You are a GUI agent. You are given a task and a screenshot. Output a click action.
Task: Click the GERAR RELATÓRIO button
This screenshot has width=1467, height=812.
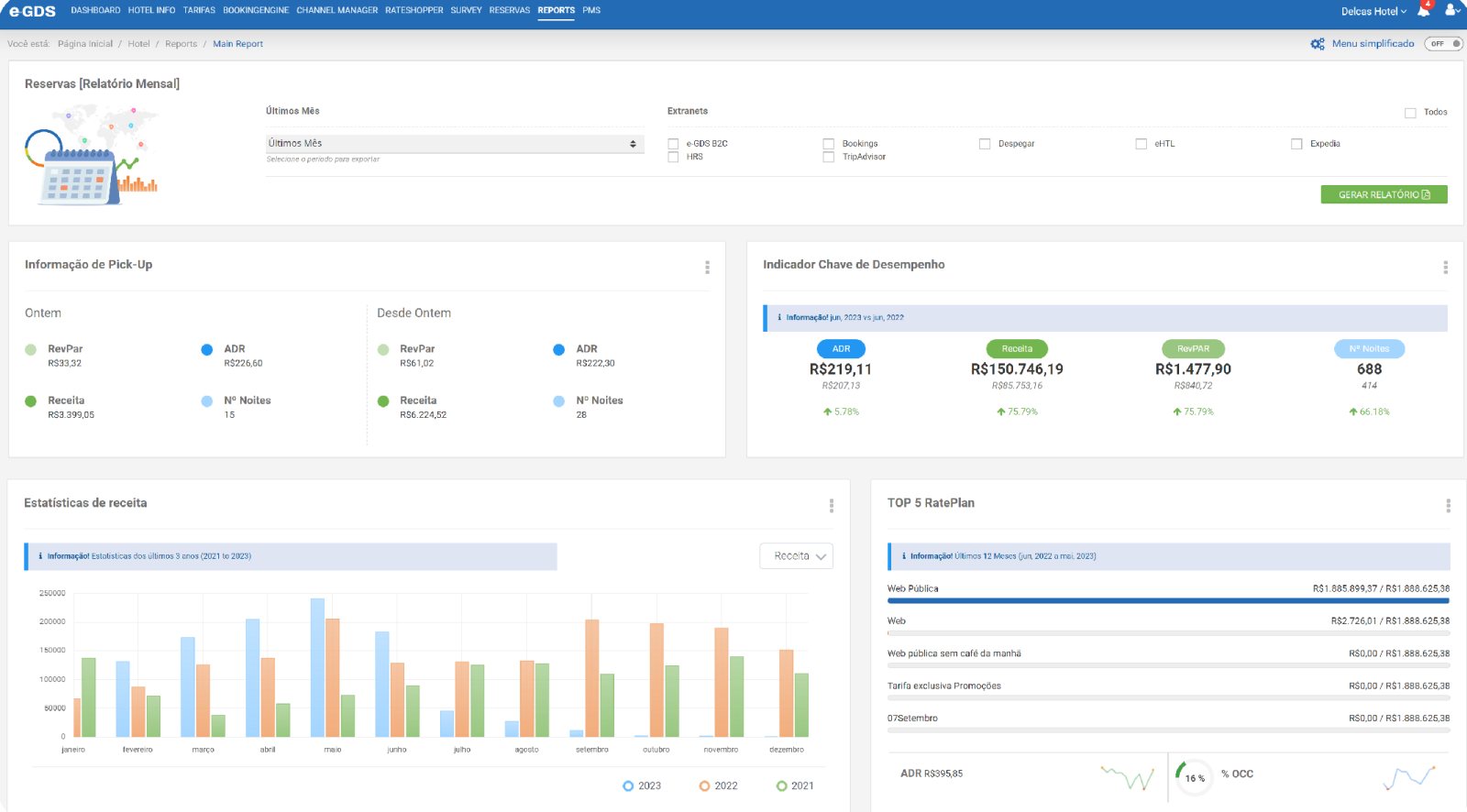pos(1384,194)
